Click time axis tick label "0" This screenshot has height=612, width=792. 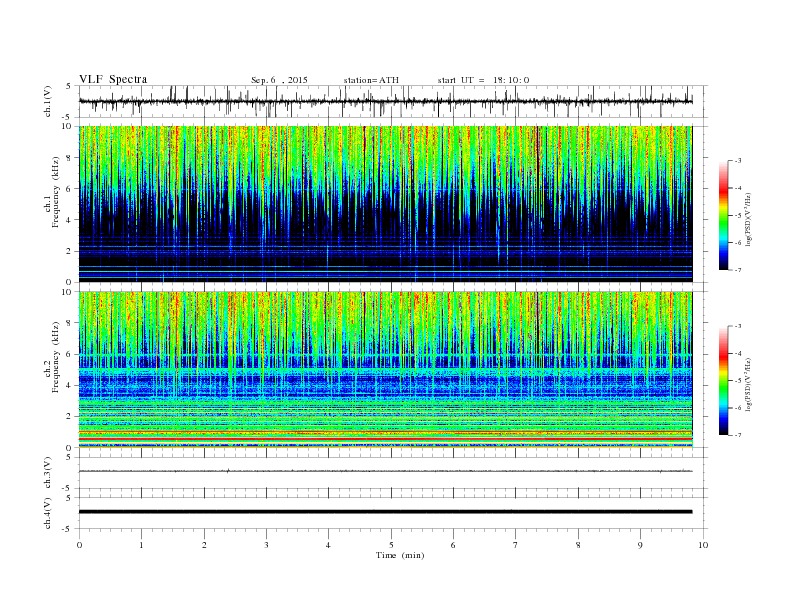[x=79, y=545]
